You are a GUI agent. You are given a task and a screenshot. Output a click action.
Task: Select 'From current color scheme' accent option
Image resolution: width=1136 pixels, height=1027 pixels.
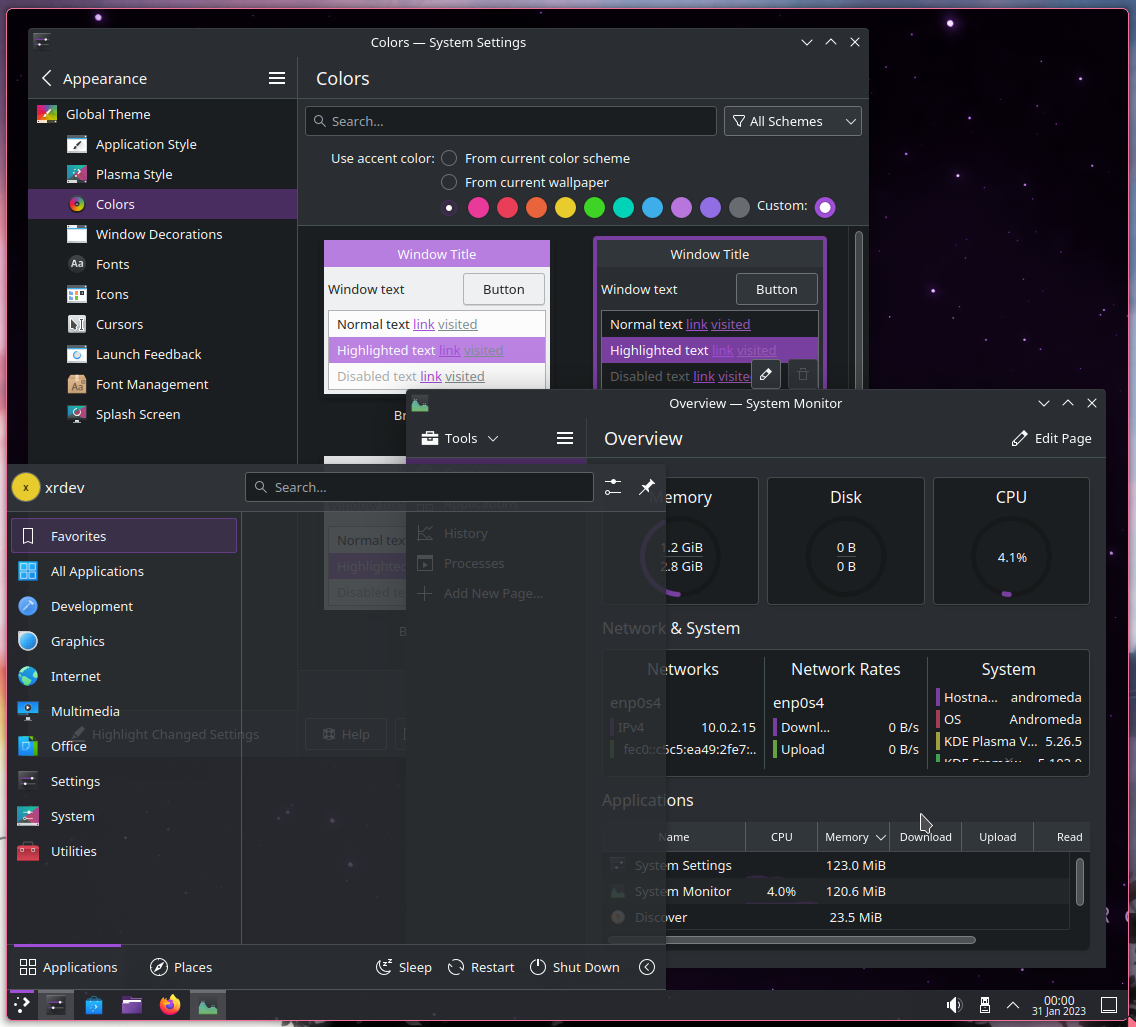click(448, 158)
